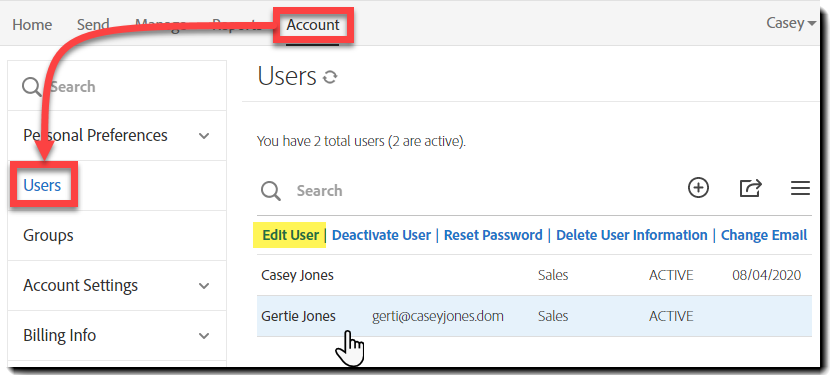Click the magnifier icon in users search

click(270, 191)
